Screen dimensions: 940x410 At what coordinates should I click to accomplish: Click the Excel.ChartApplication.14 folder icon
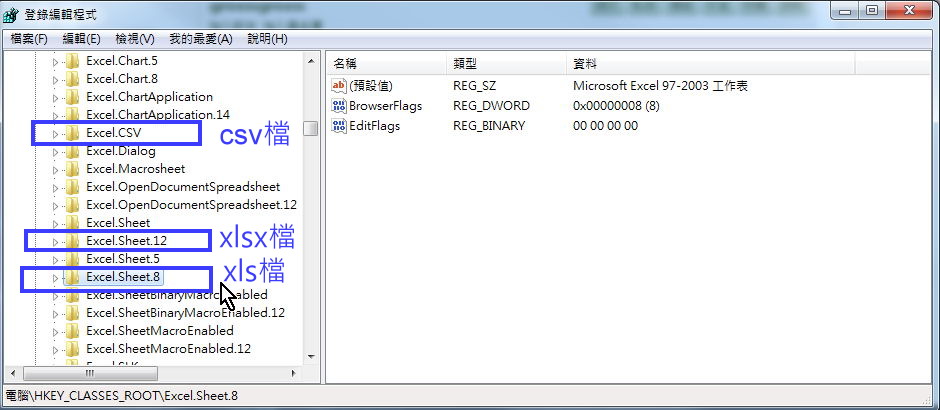click(x=72, y=114)
